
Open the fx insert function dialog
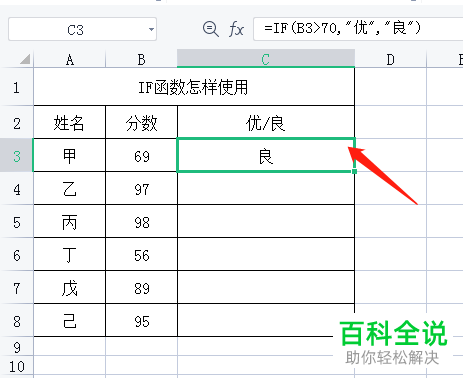(x=236, y=29)
